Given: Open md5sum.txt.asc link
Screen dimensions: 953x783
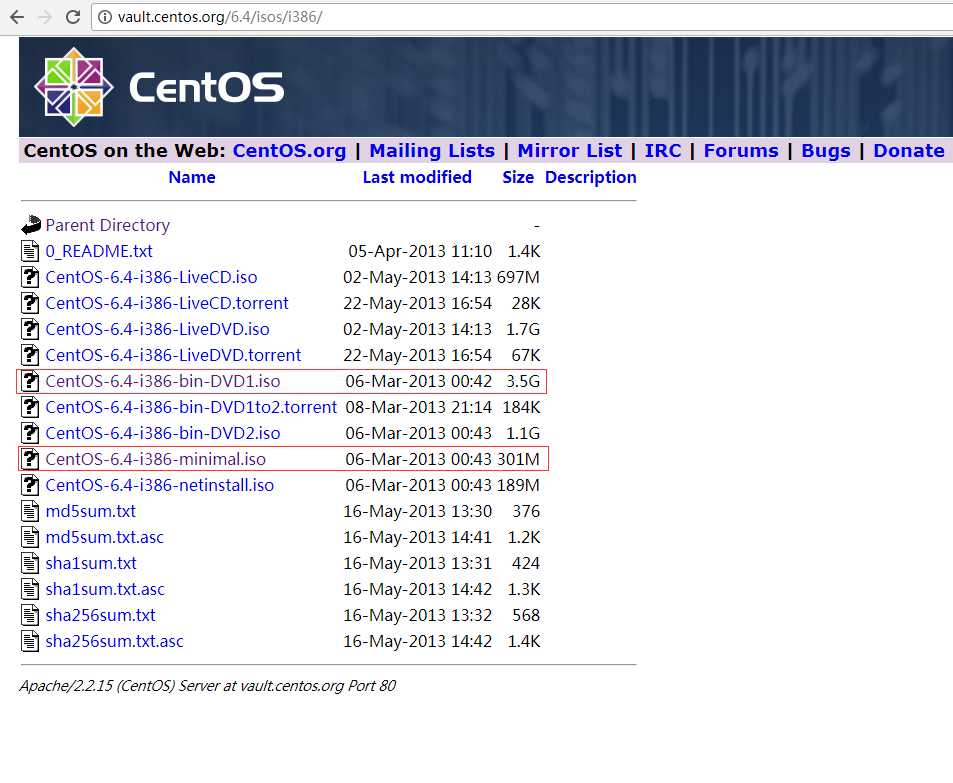Looking at the screenshot, I should click(x=105, y=537).
